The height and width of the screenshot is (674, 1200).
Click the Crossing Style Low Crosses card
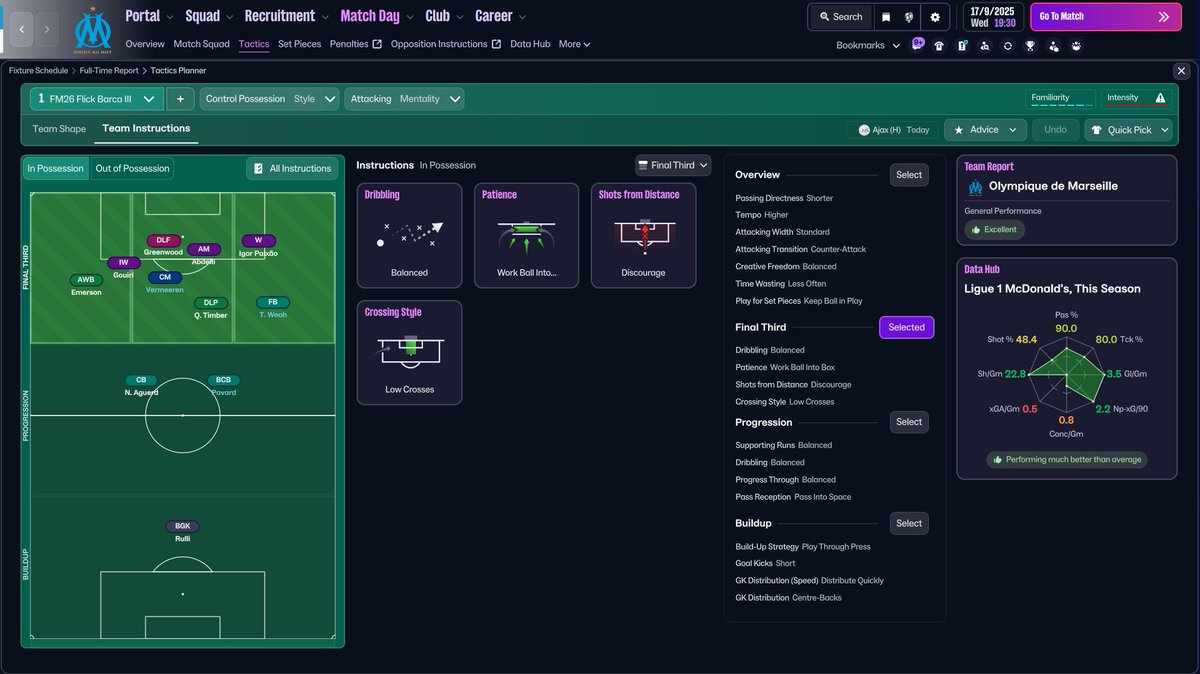(410, 352)
